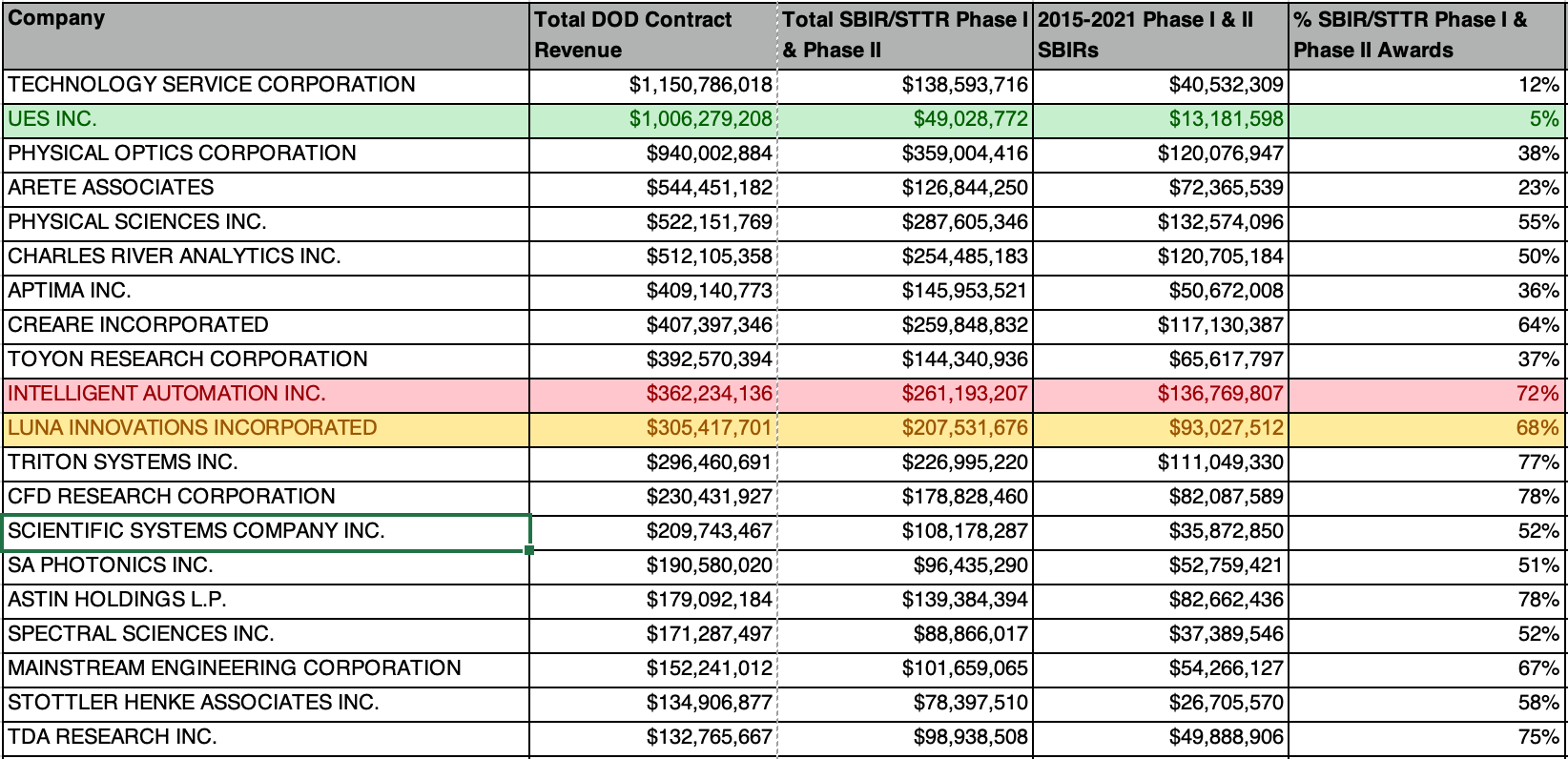The height and width of the screenshot is (759, 1568).
Task: Click the TOYON RESEARCH CORPORATION cell
Action: pyautogui.click(x=266, y=360)
